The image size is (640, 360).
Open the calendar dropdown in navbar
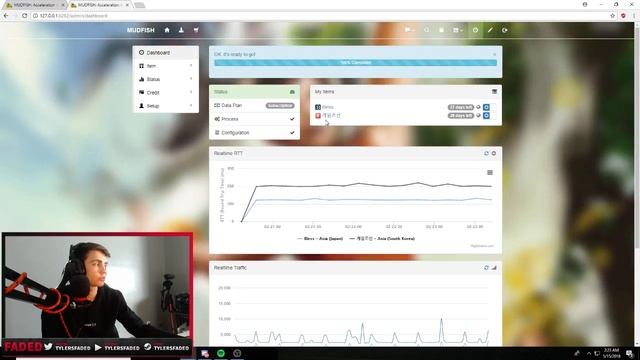458,30
